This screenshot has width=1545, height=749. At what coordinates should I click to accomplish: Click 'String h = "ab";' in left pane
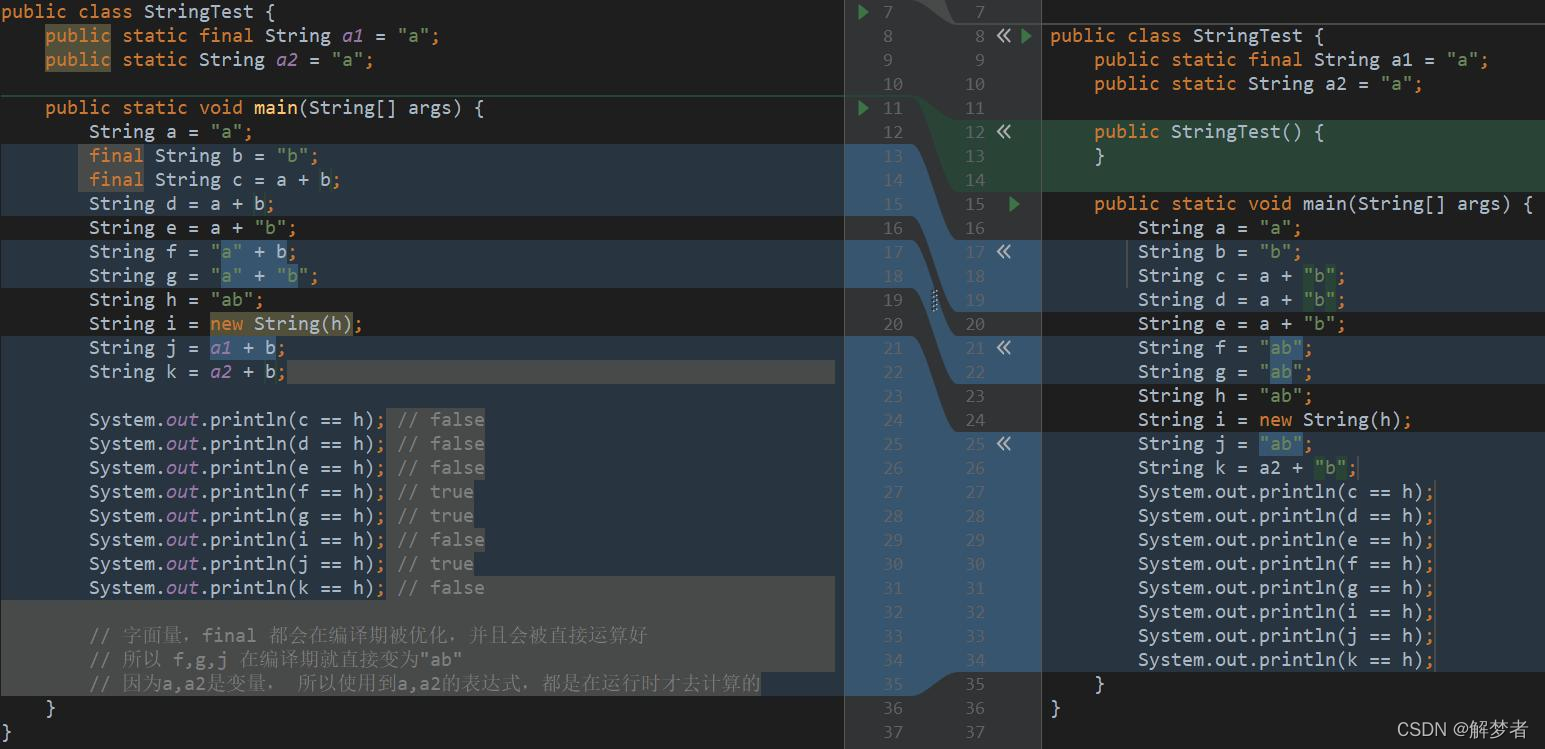(x=176, y=300)
